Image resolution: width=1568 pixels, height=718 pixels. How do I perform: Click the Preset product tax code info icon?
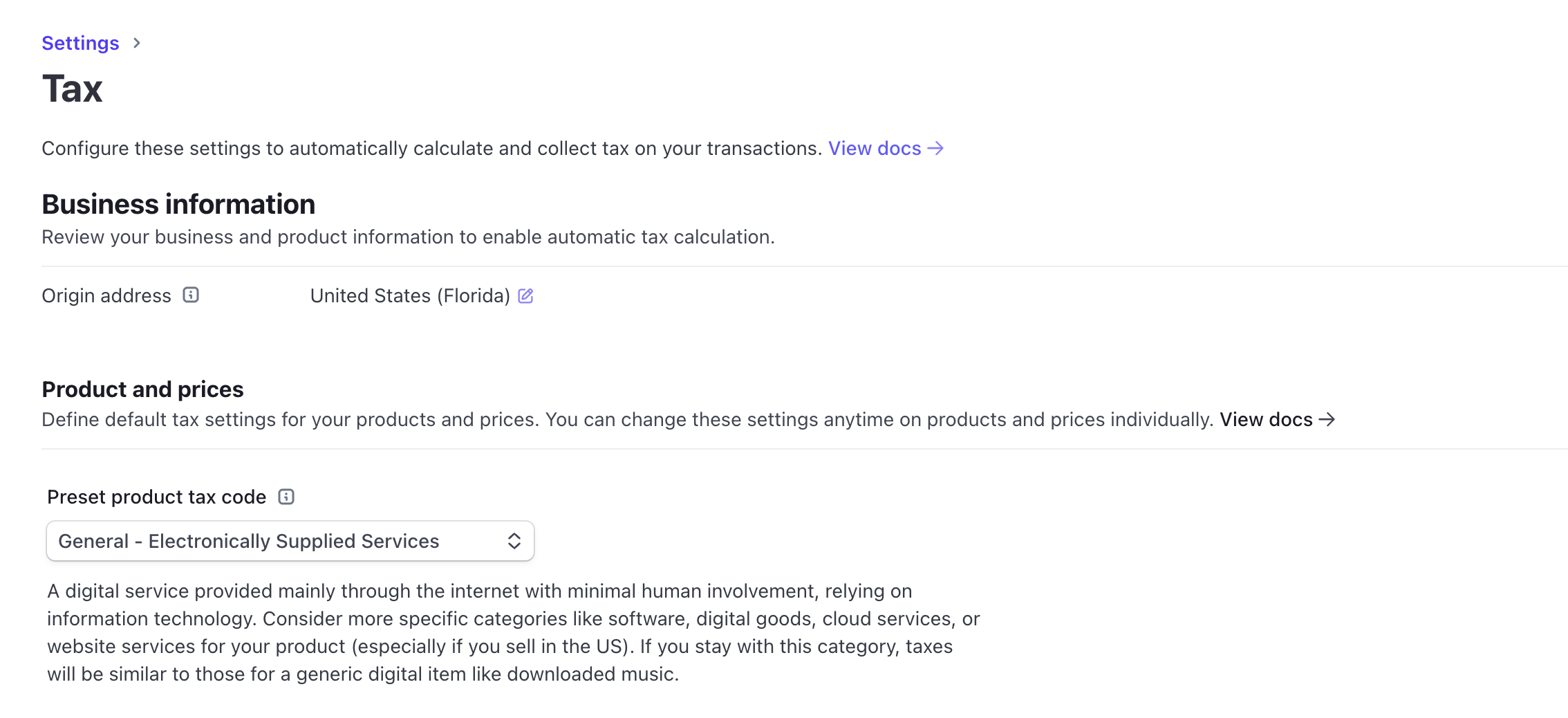pyautogui.click(x=286, y=497)
